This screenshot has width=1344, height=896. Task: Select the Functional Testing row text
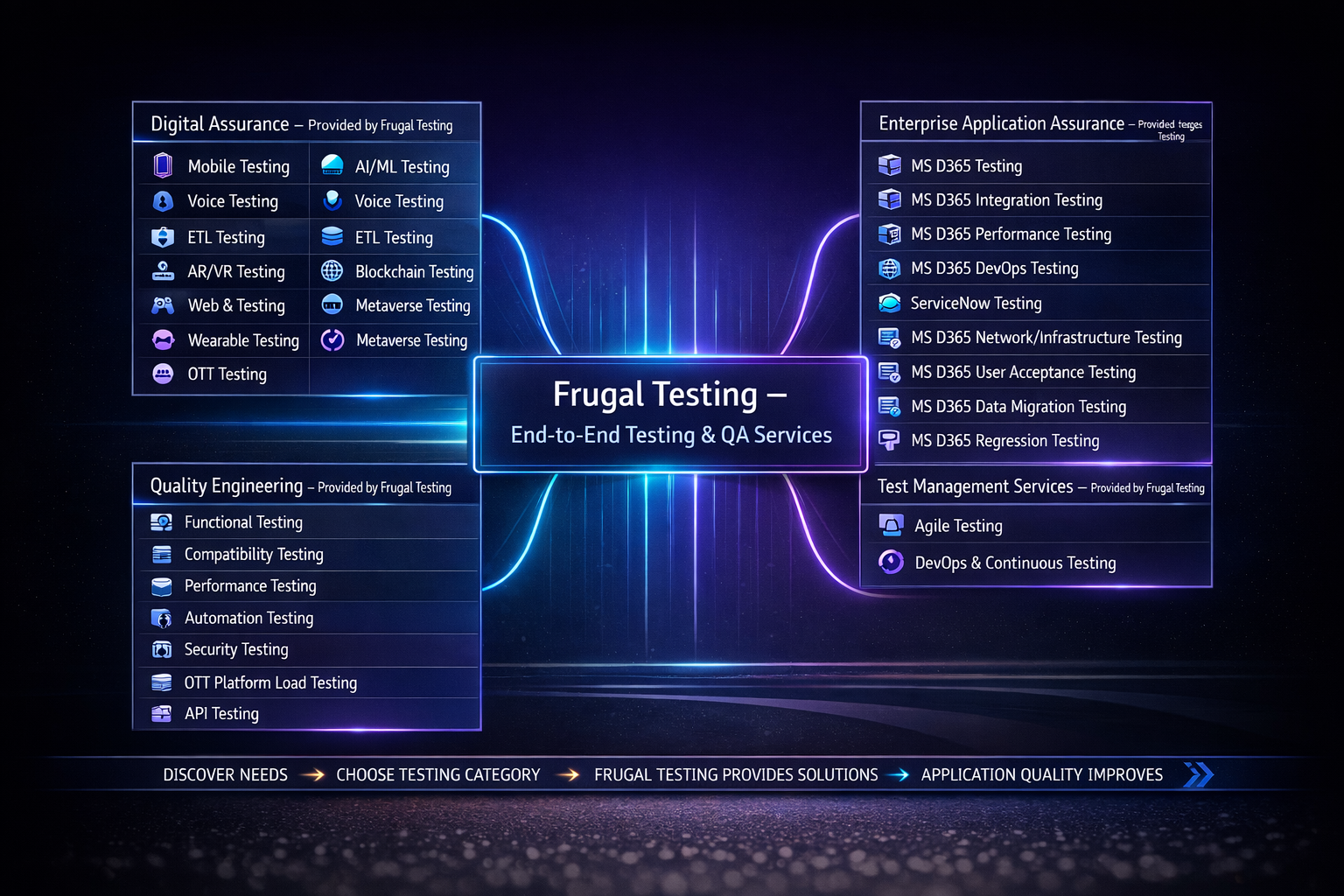[x=243, y=522]
